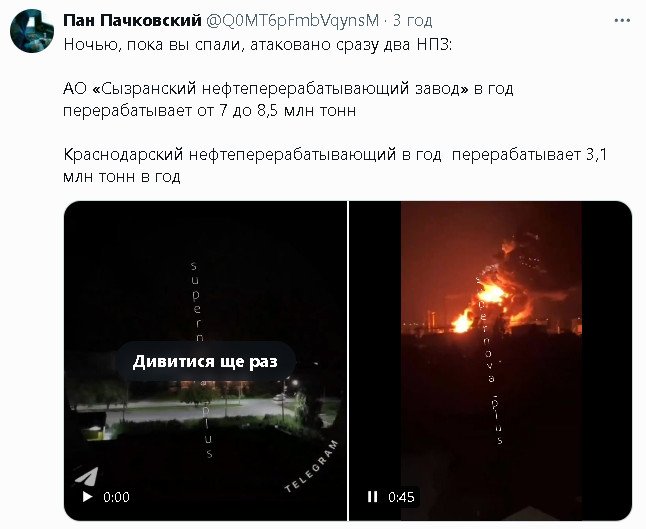646x529 pixels.
Task: Click the "Дивитися ще раз" replay button
Action: pos(205,361)
